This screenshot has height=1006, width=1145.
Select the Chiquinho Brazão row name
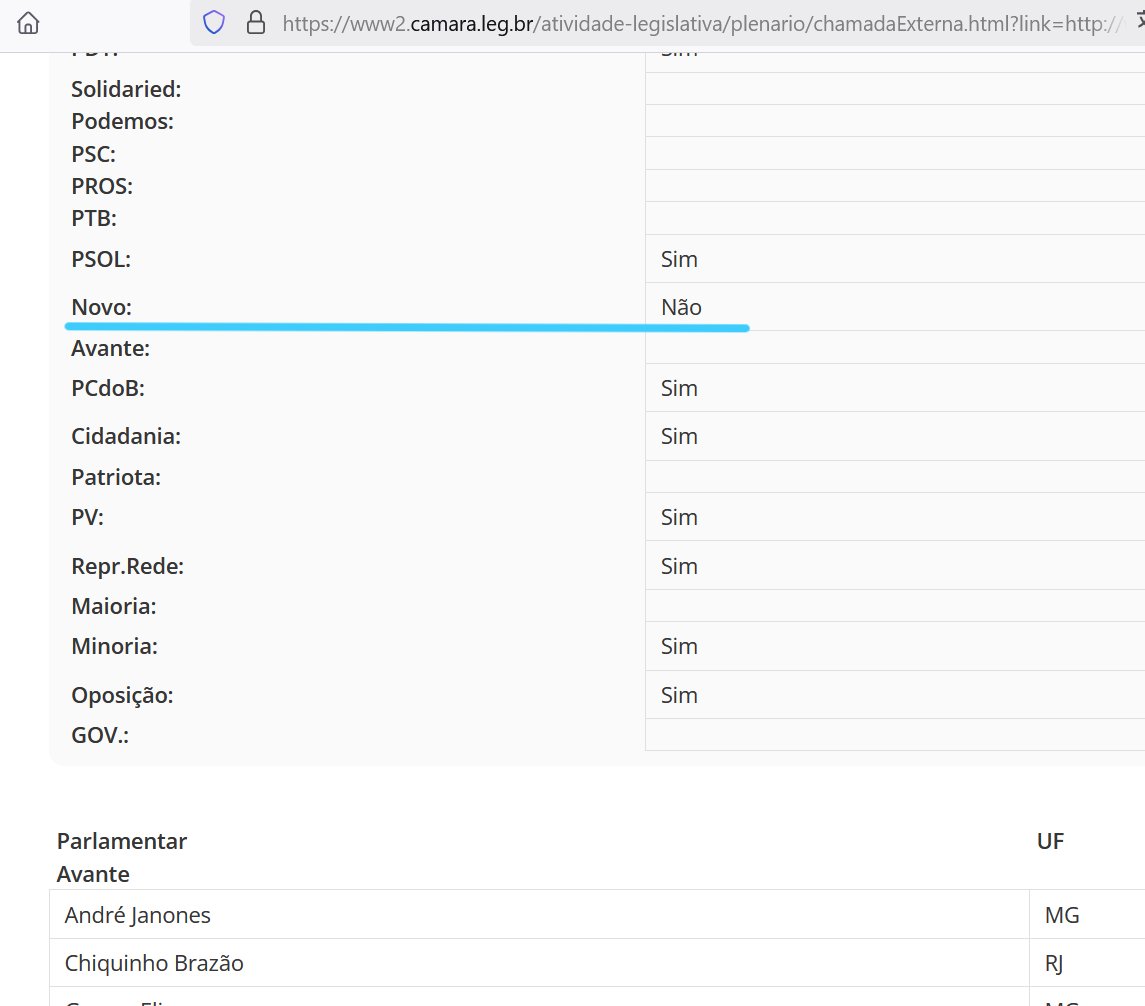pyautogui.click(x=153, y=963)
